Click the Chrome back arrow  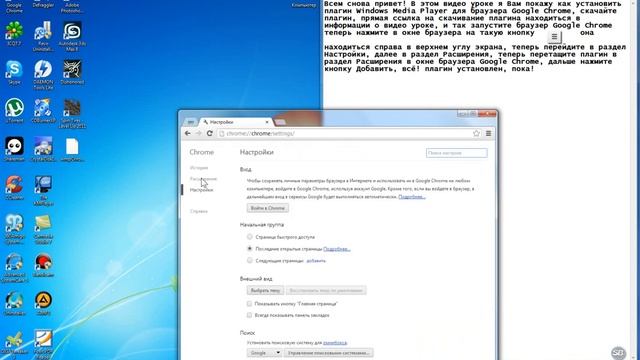point(188,133)
